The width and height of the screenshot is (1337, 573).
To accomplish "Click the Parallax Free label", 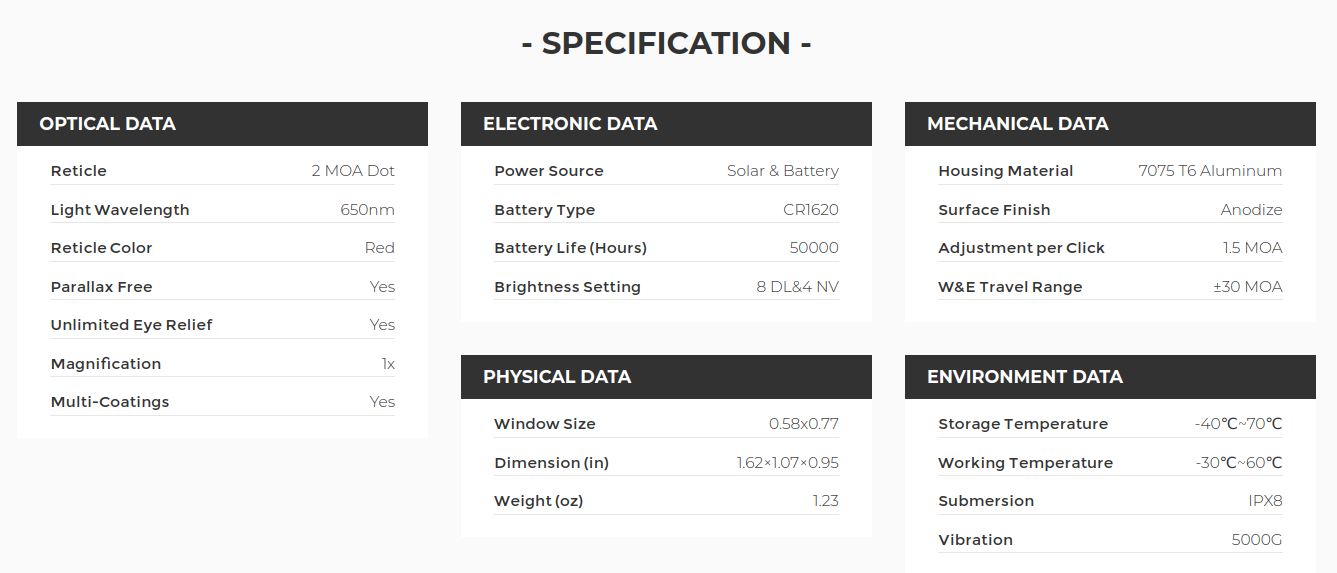I will tap(102, 287).
